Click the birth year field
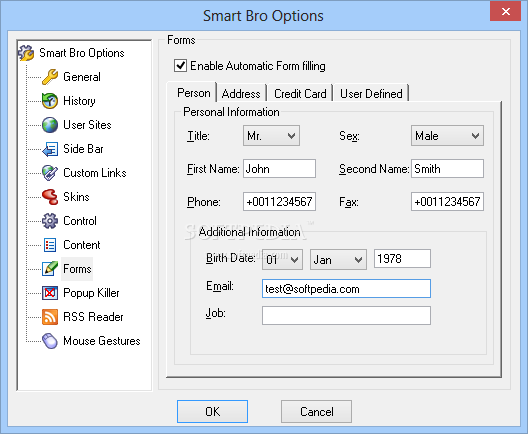This screenshot has width=528, height=434. [x=402, y=259]
